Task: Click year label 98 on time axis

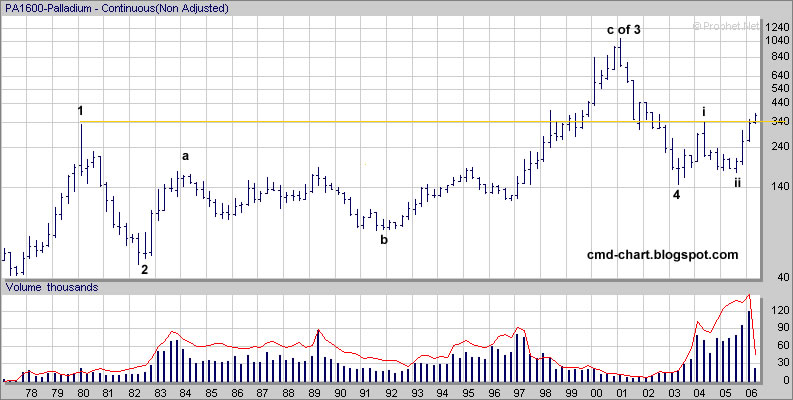Action: (x=545, y=393)
